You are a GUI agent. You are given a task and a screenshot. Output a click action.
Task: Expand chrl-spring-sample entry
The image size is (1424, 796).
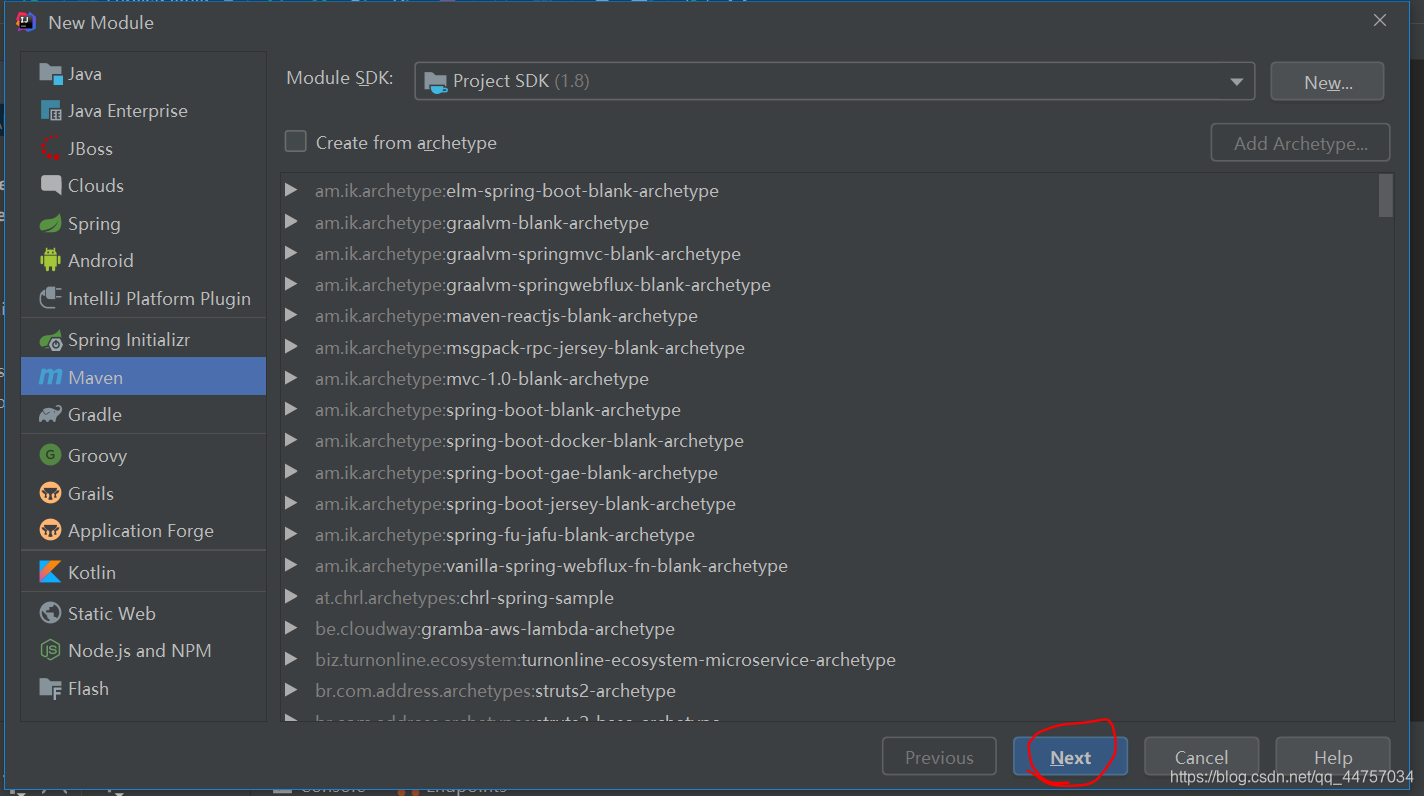291,597
